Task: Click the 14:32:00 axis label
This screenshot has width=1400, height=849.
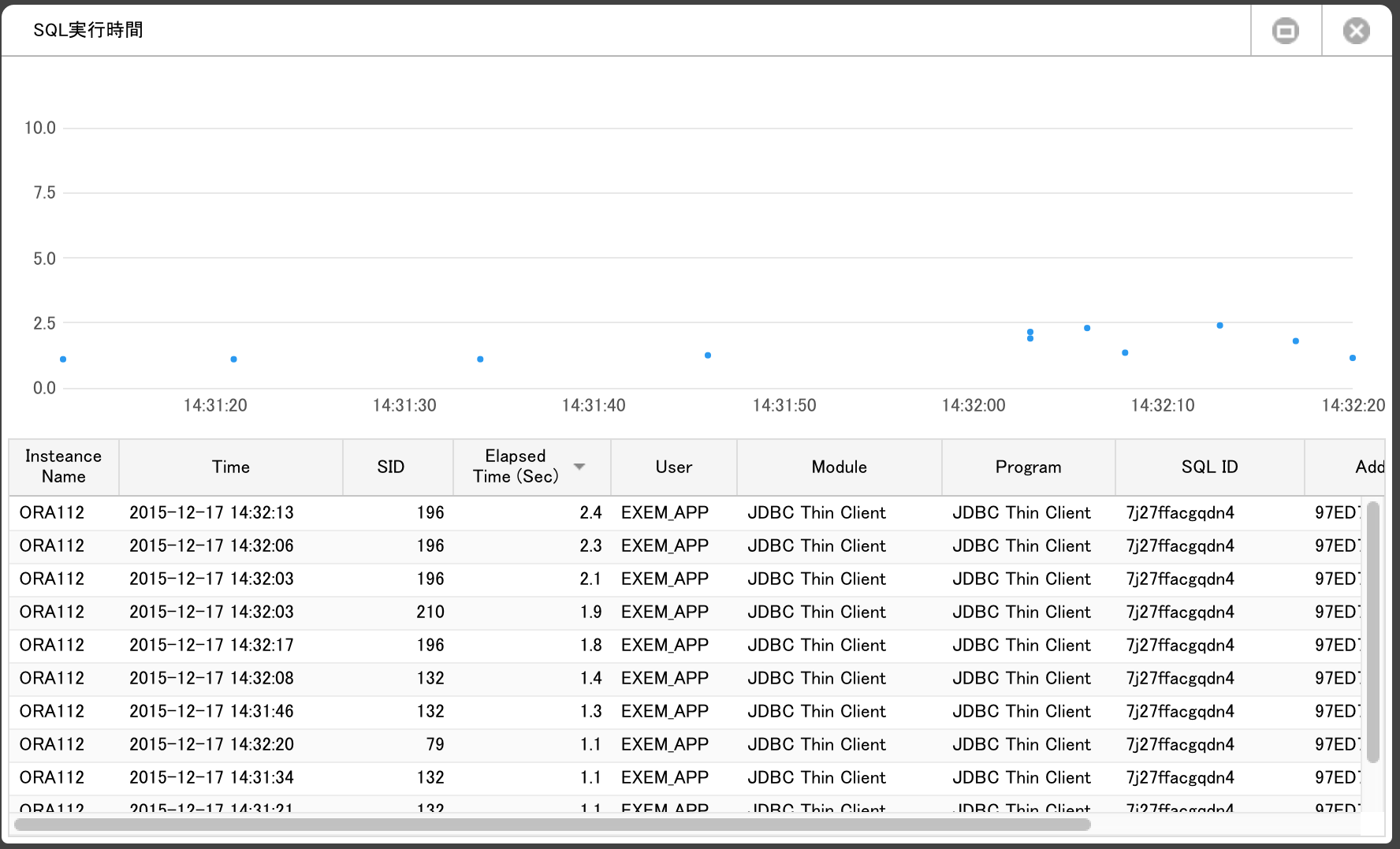Action: (x=974, y=405)
